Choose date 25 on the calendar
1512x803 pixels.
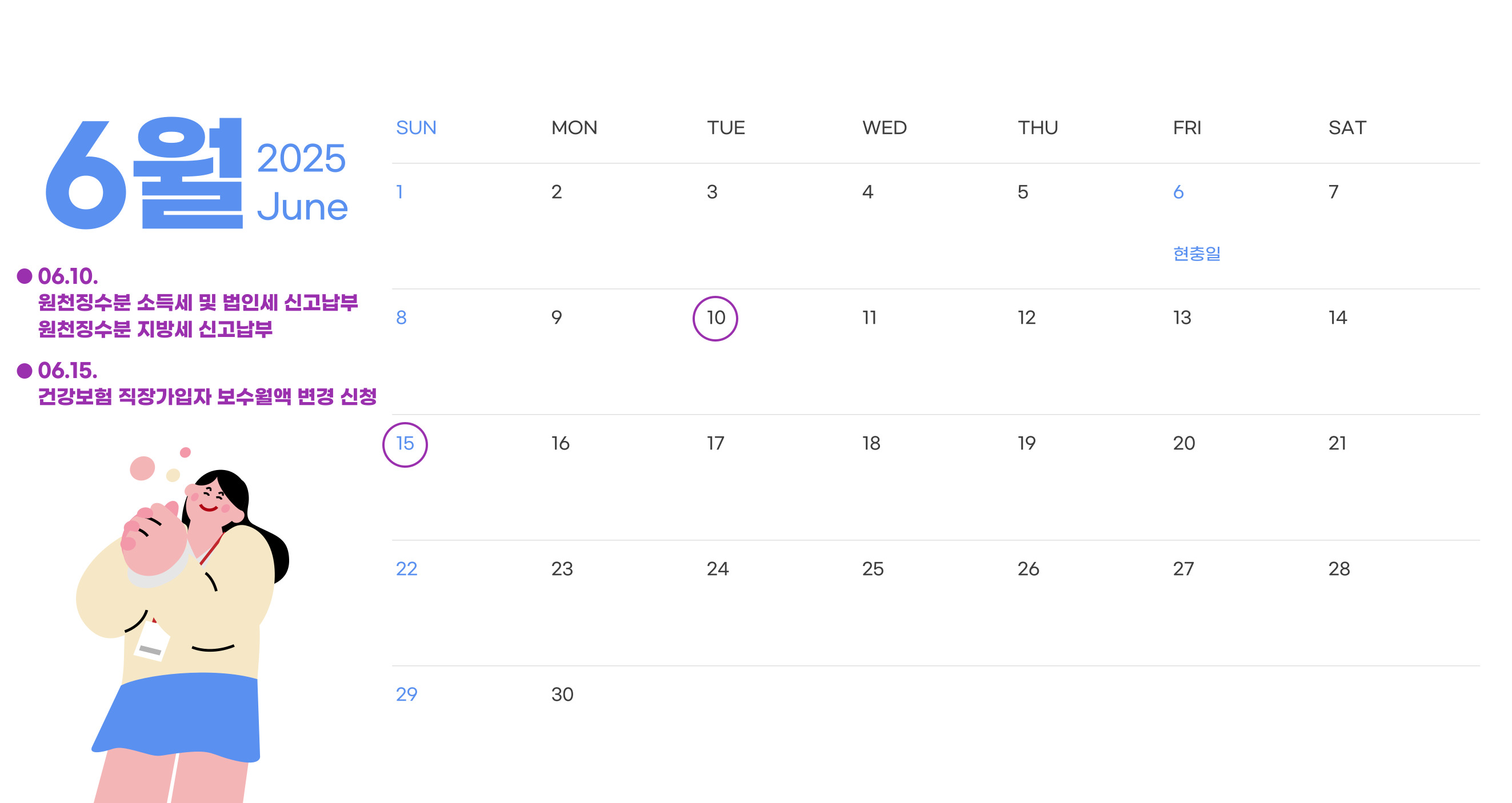click(x=872, y=569)
